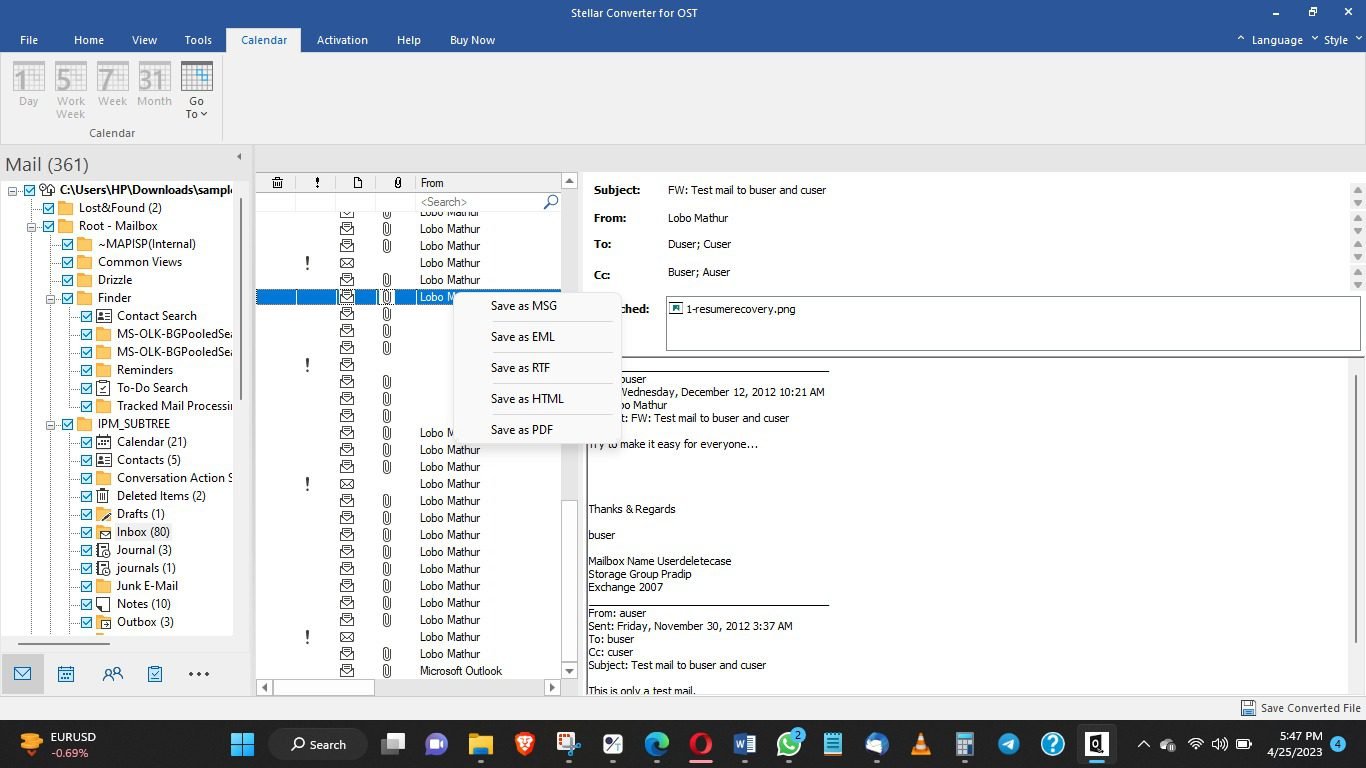Choose Save as PDF from context menu
This screenshot has height=768, width=1366.
pos(521,430)
